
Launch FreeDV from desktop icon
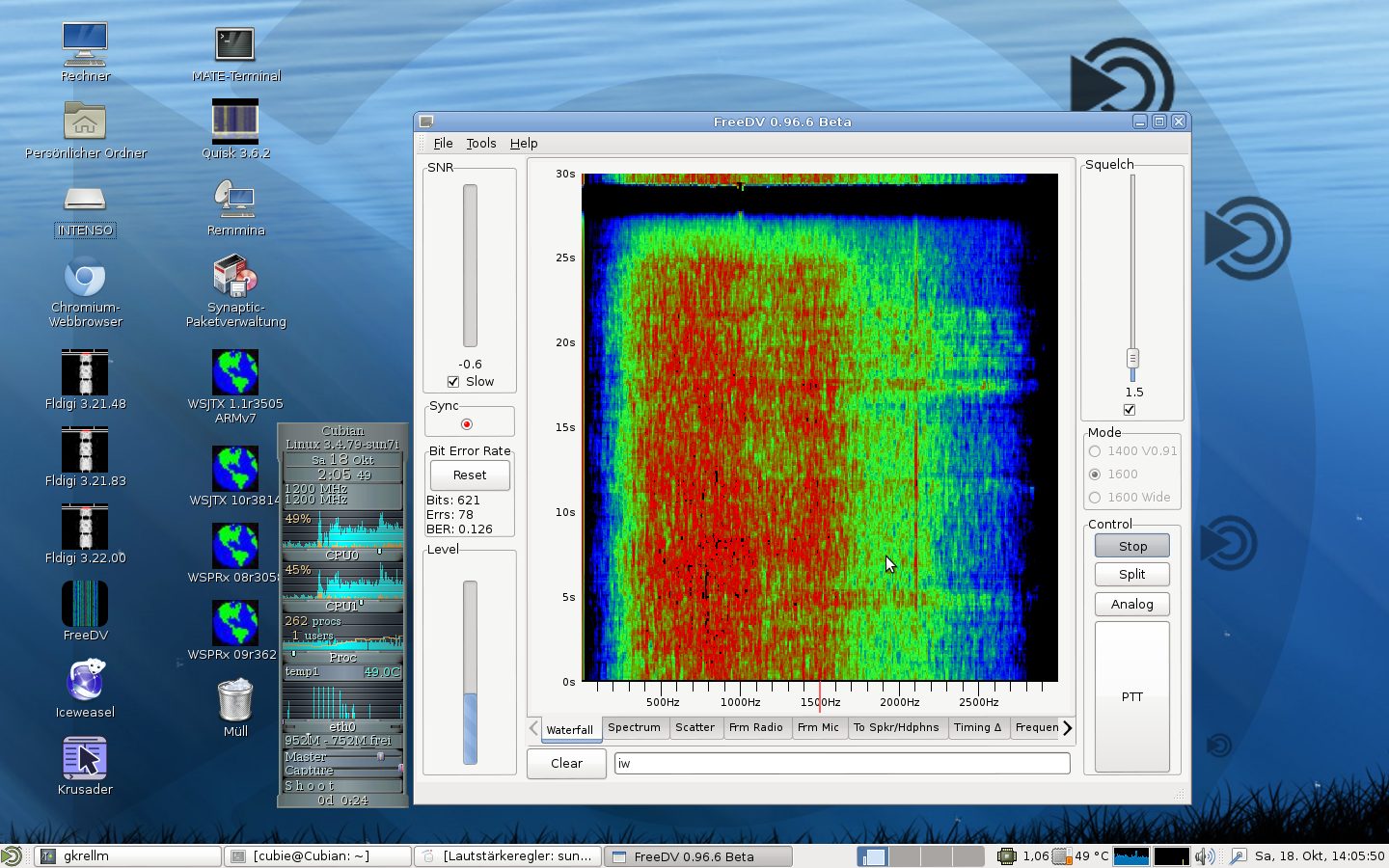tap(85, 604)
